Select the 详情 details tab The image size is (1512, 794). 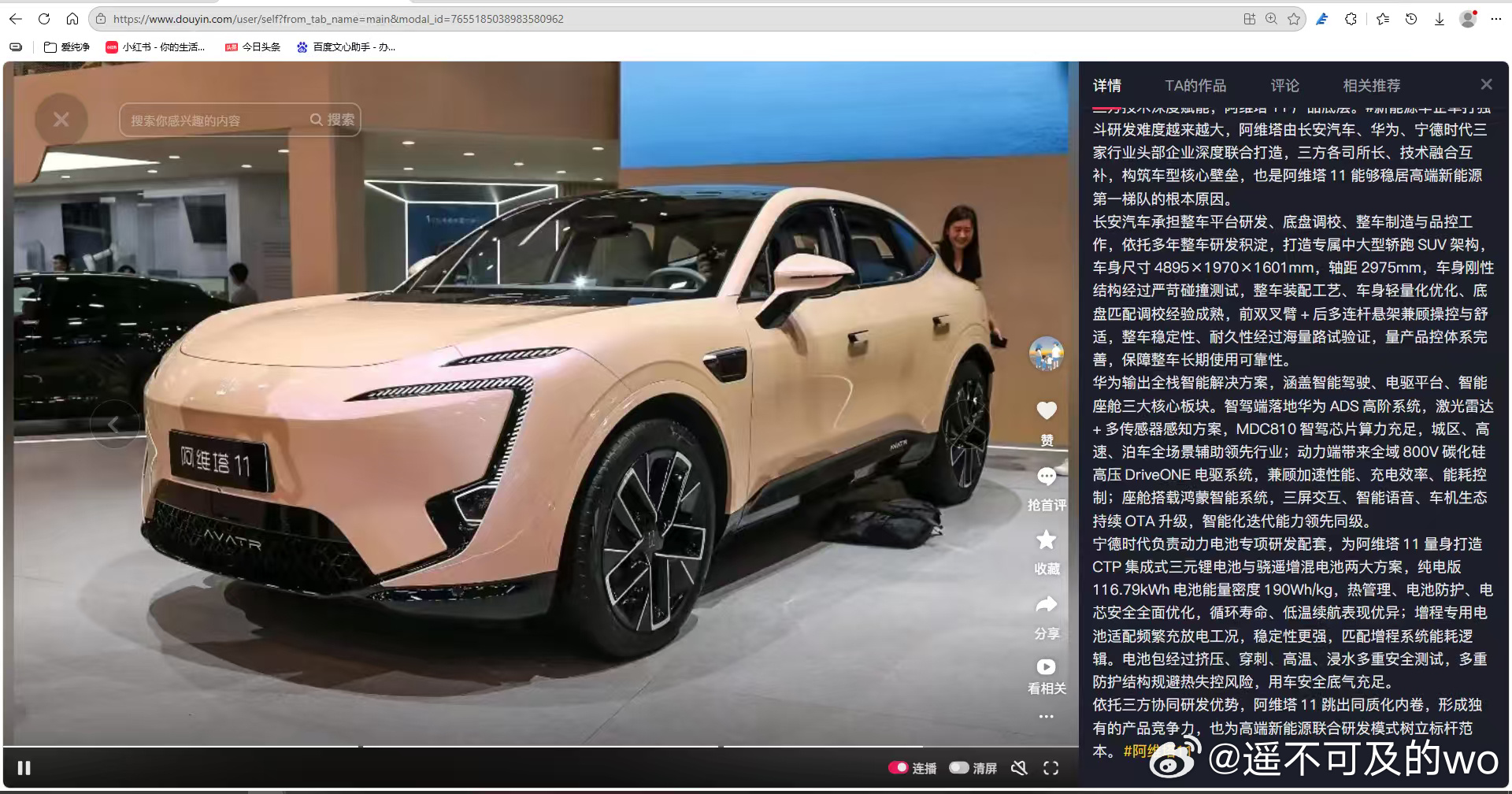coord(1106,86)
